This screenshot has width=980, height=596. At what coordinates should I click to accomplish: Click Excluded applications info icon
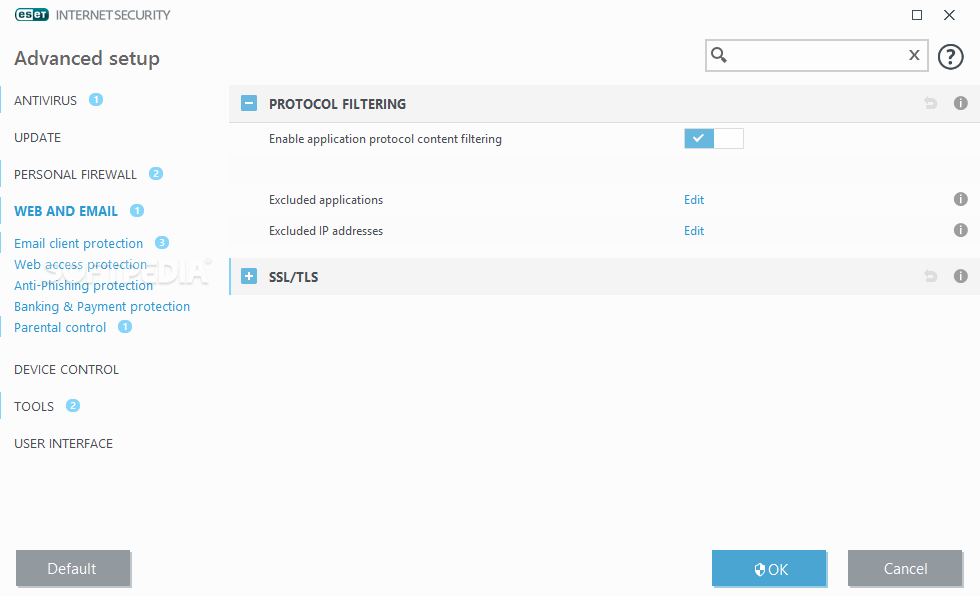pyautogui.click(x=961, y=199)
